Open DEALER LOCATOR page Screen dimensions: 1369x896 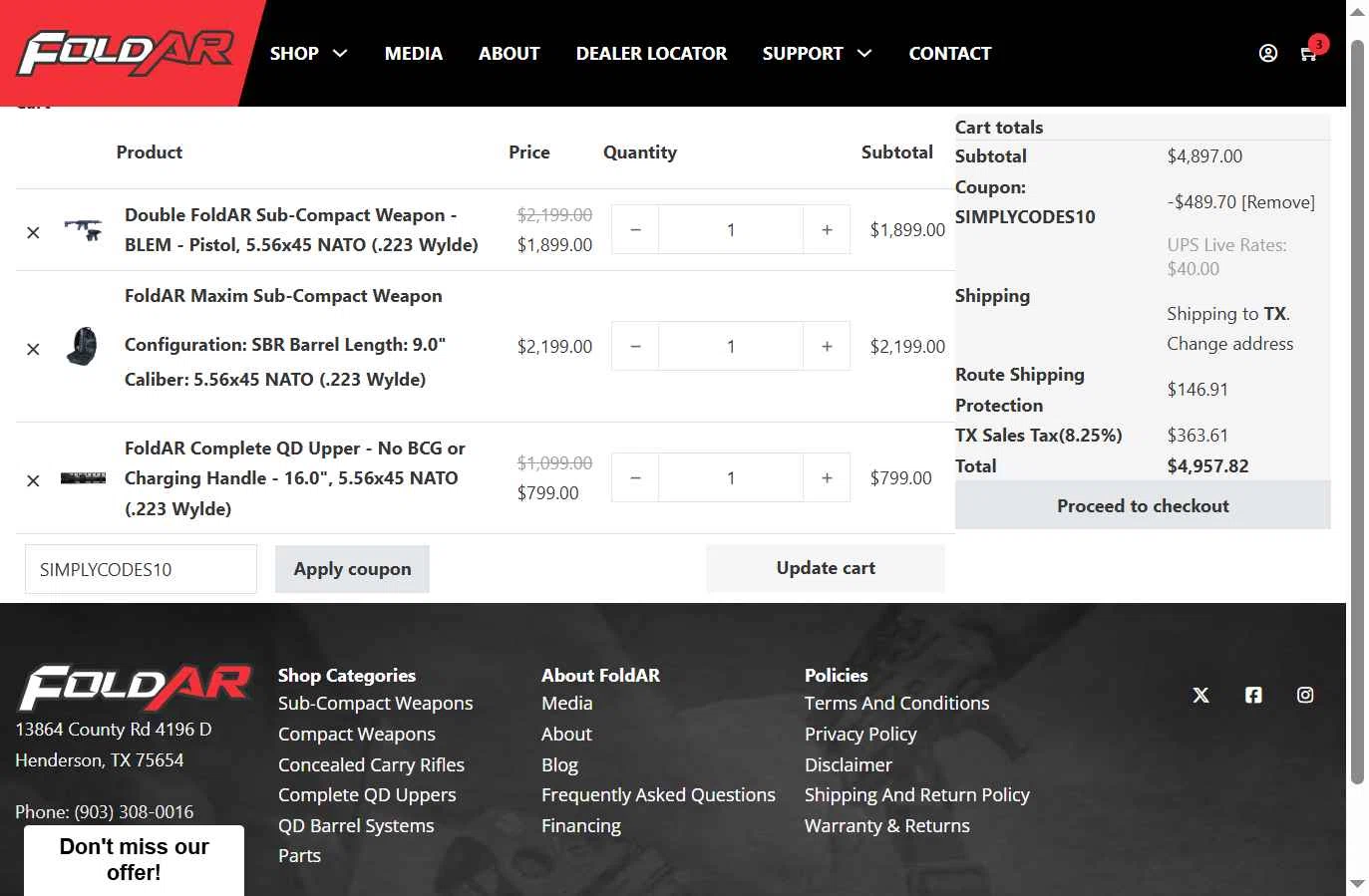coord(651,53)
